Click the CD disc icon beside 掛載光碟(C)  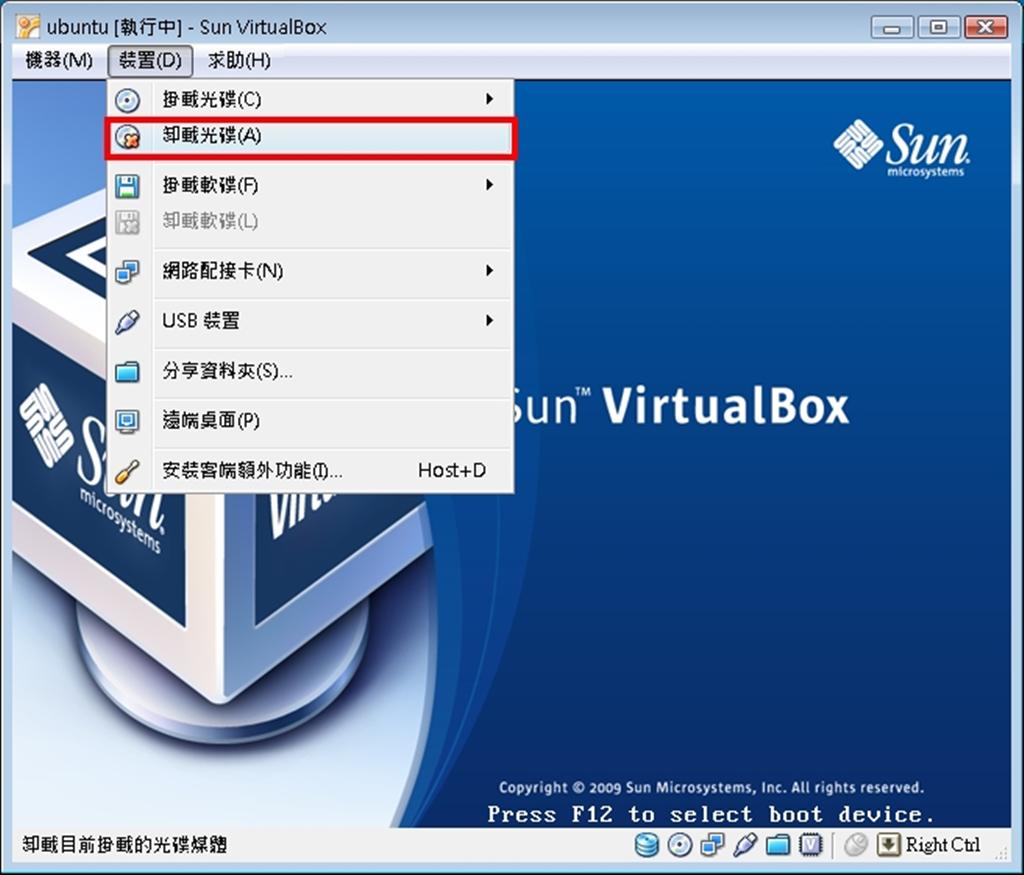click(127, 100)
